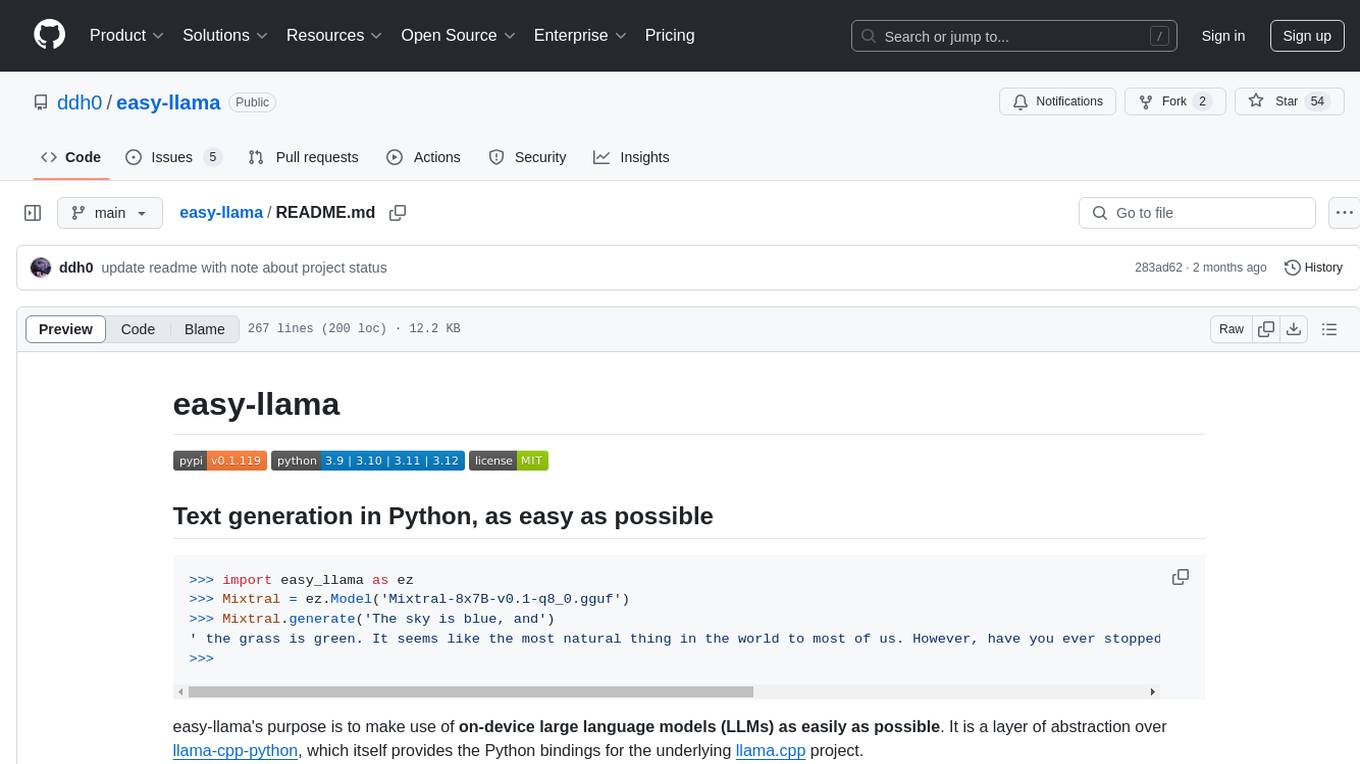Image resolution: width=1360 pixels, height=764 pixels.
Task: Focus the Go to file field
Action: tap(1197, 213)
